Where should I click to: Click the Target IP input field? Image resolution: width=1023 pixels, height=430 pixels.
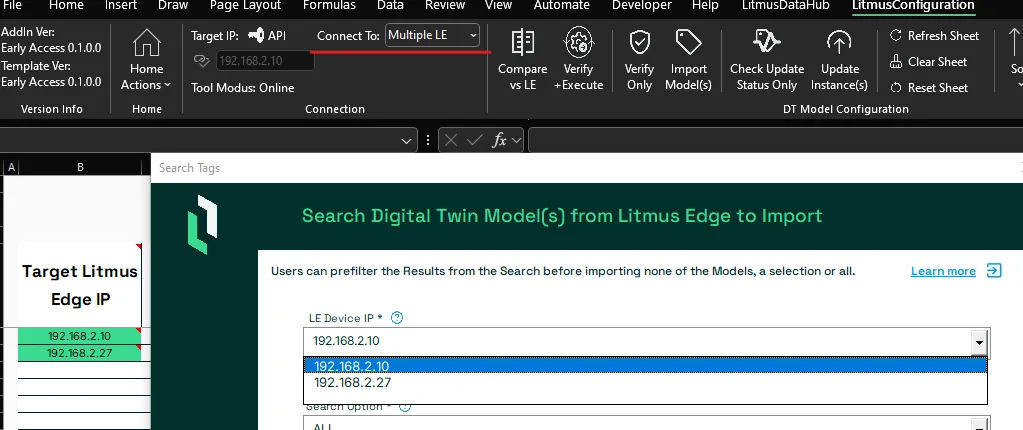pos(265,61)
